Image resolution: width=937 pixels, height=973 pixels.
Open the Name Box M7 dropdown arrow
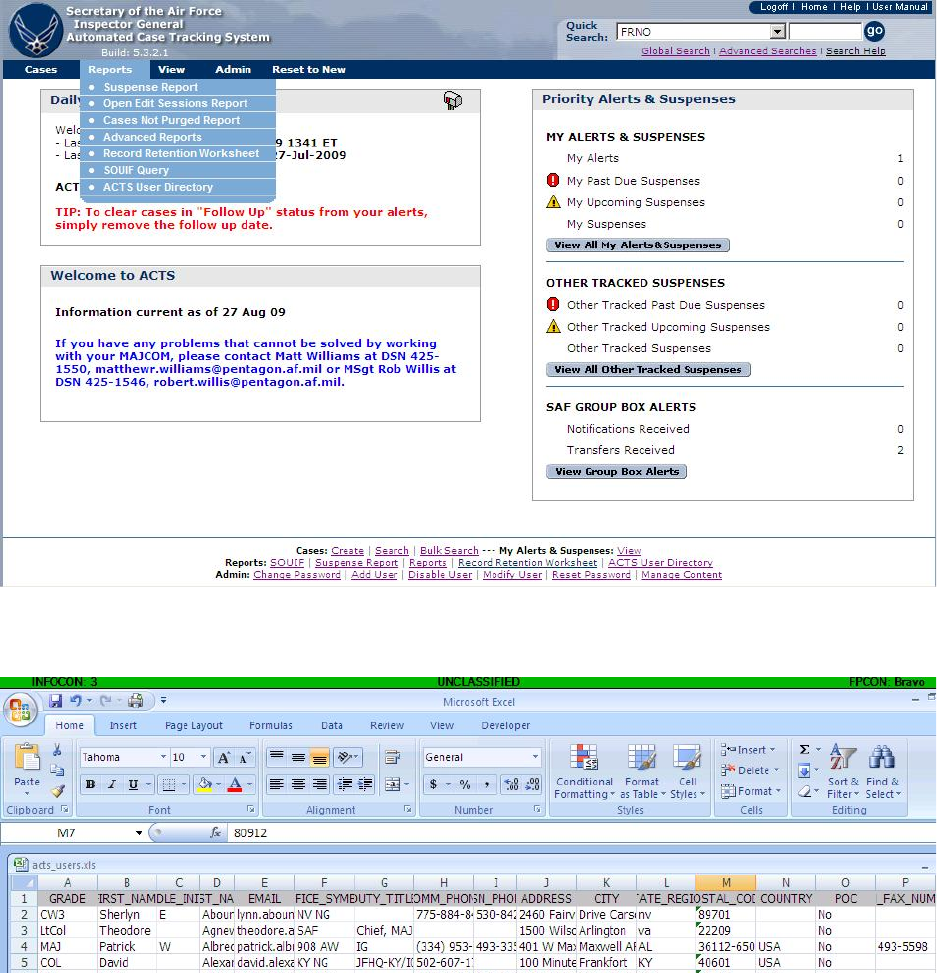tap(138, 833)
